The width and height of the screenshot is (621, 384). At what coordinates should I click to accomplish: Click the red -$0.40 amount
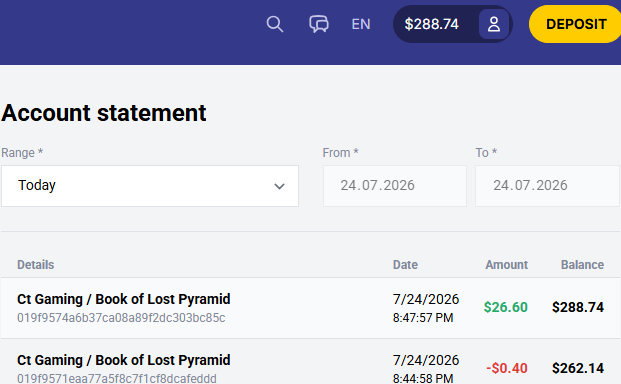click(x=507, y=368)
